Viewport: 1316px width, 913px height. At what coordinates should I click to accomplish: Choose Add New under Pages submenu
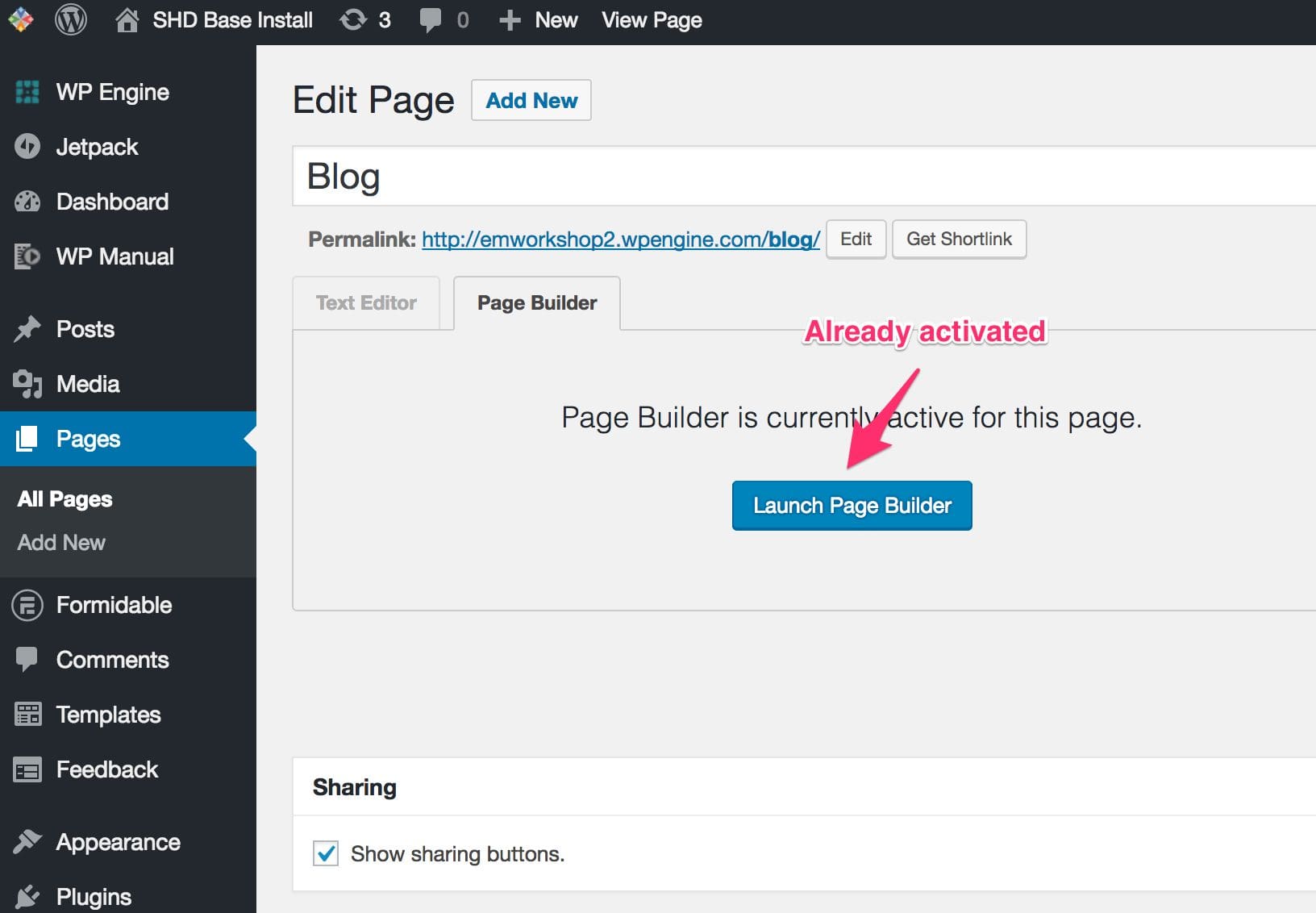[61, 543]
